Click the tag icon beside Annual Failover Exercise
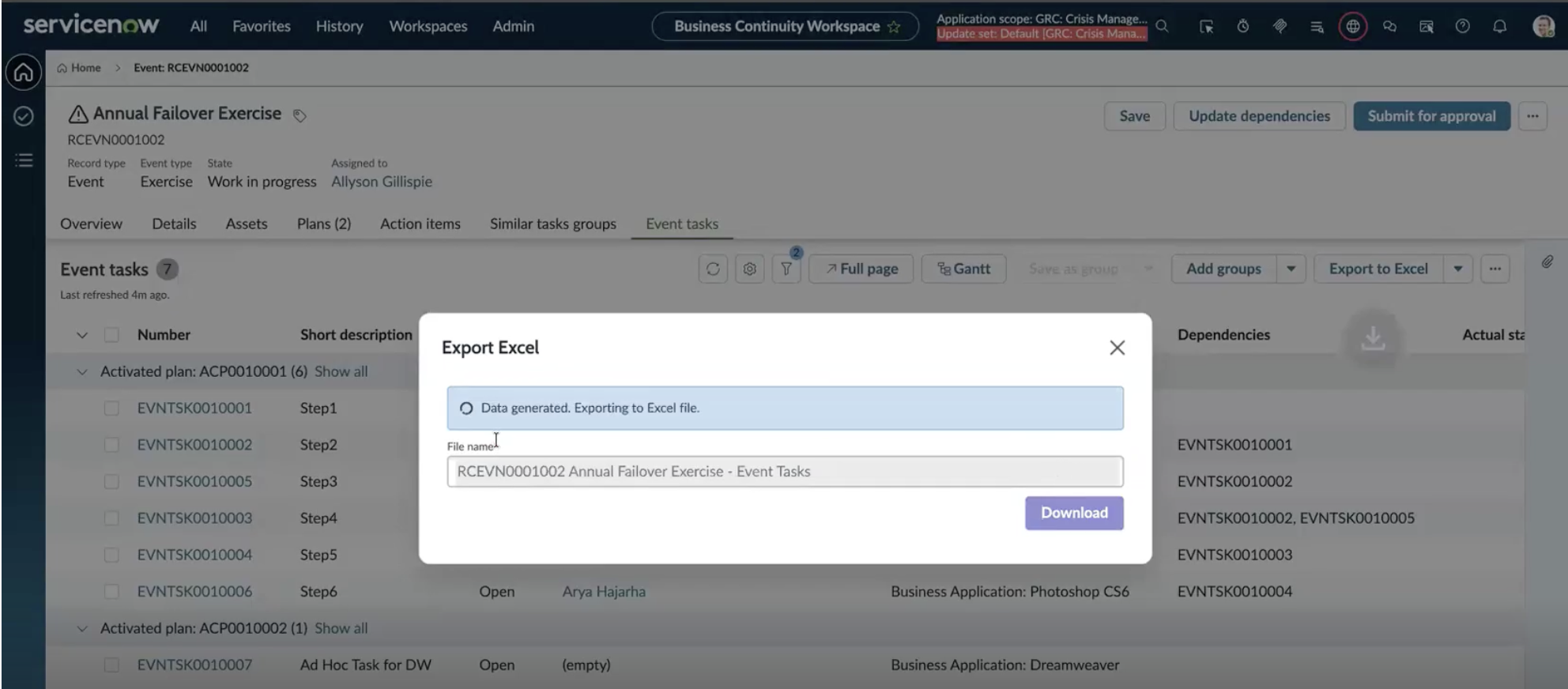This screenshot has height=689, width=1568. pos(300,115)
